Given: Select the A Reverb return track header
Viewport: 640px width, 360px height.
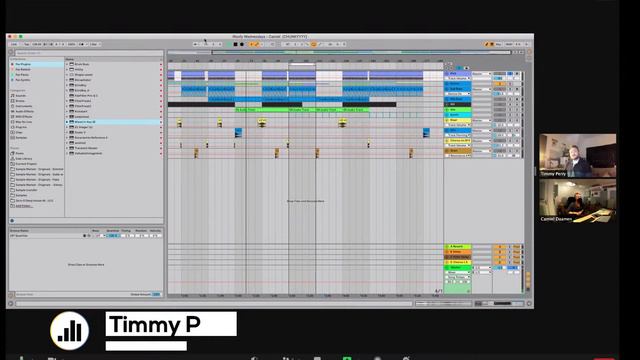Looking at the screenshot, I should (x=458, y=247).
